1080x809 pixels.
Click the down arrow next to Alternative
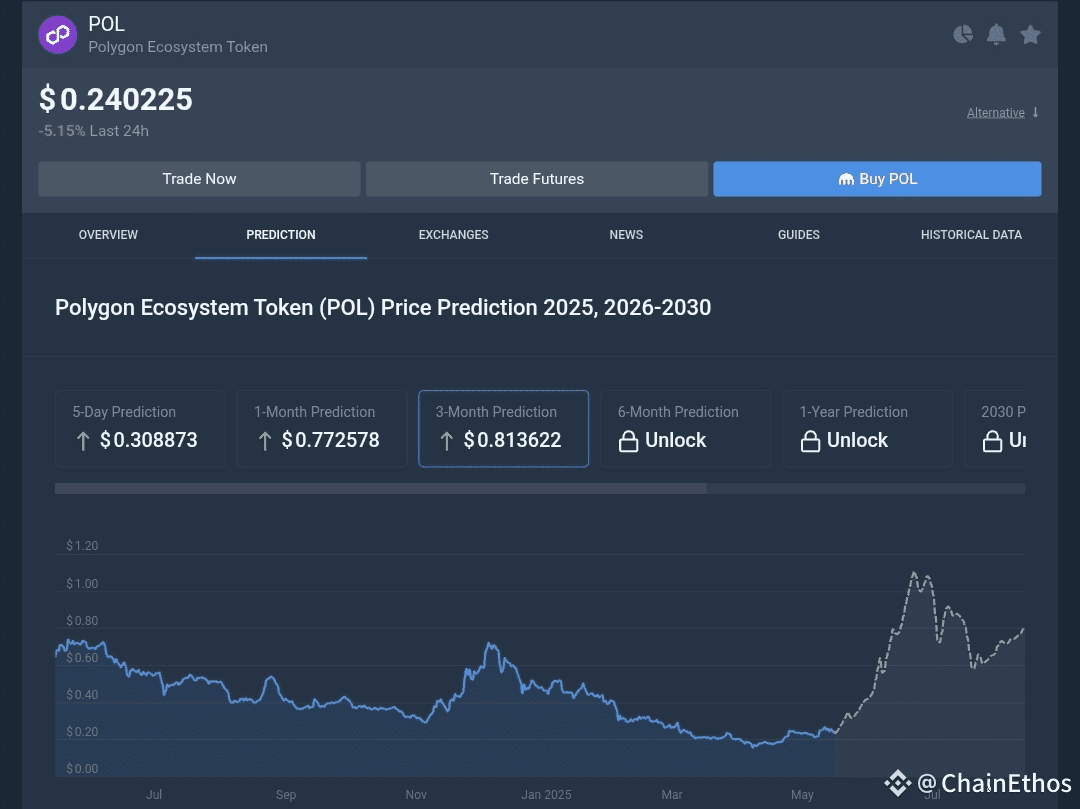click(1036, 112)
